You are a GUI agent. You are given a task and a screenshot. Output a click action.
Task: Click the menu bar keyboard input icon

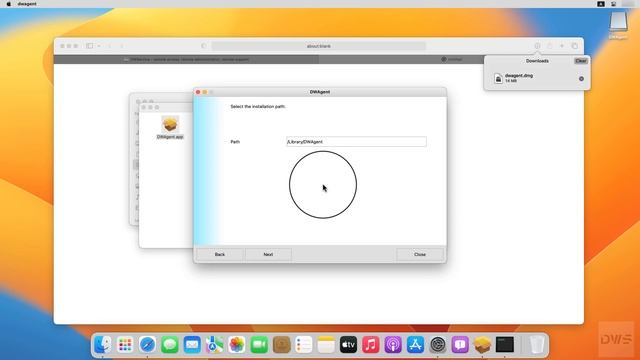pos(601,4)
